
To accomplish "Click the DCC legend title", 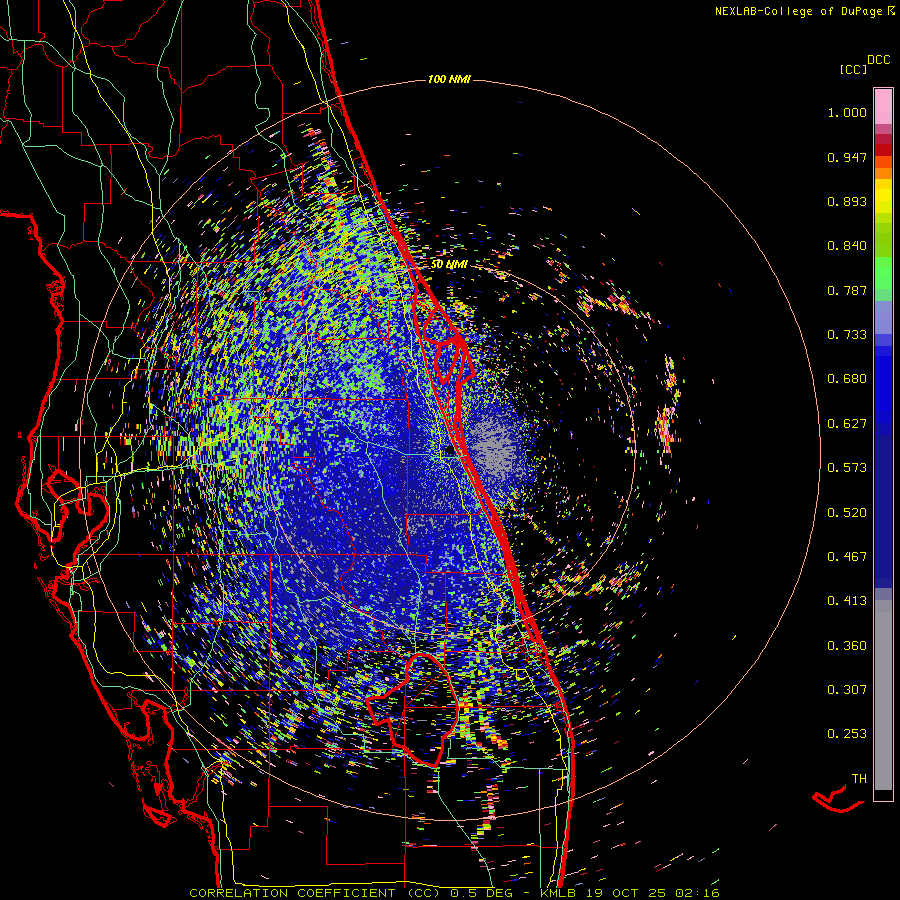I will click(x=878, y=60).
